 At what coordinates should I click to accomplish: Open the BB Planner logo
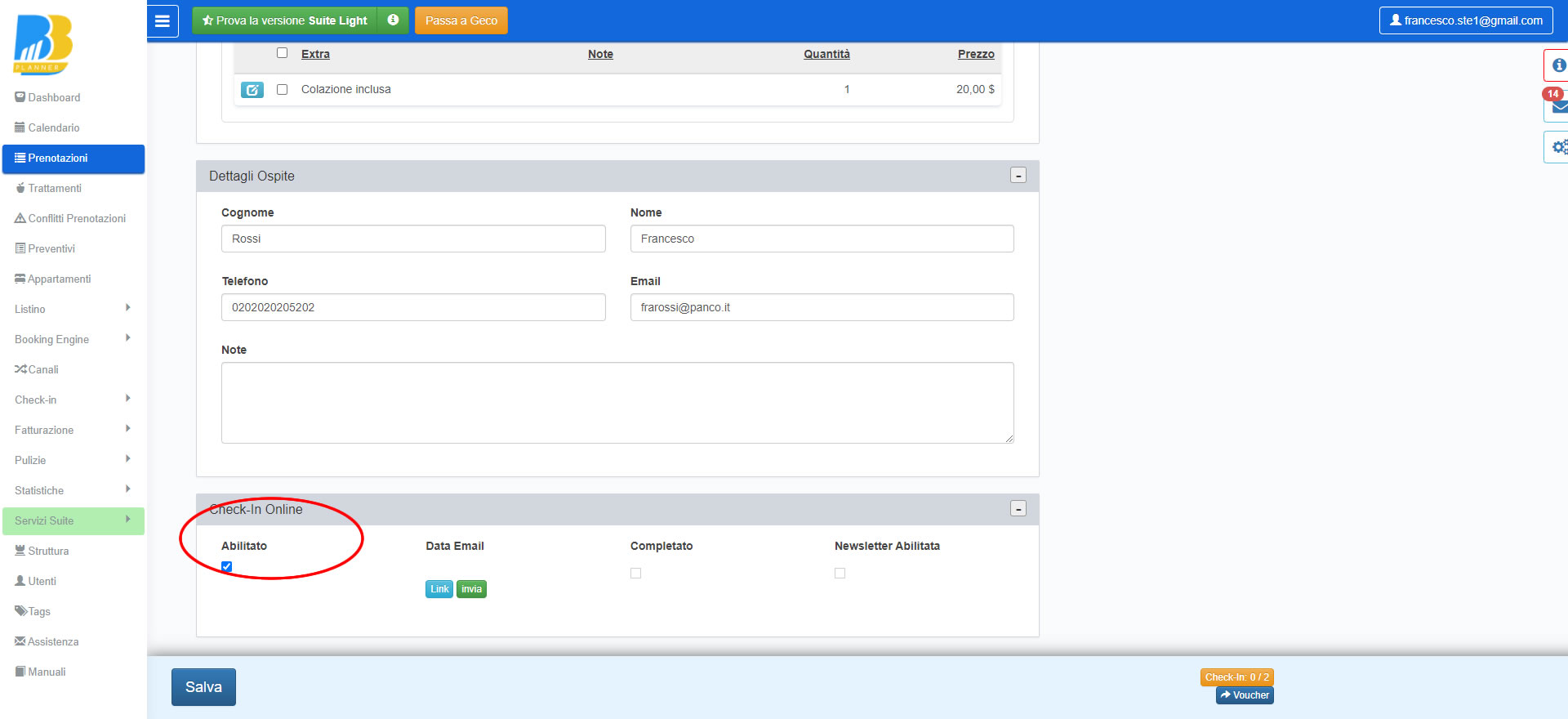click(43, 44)
